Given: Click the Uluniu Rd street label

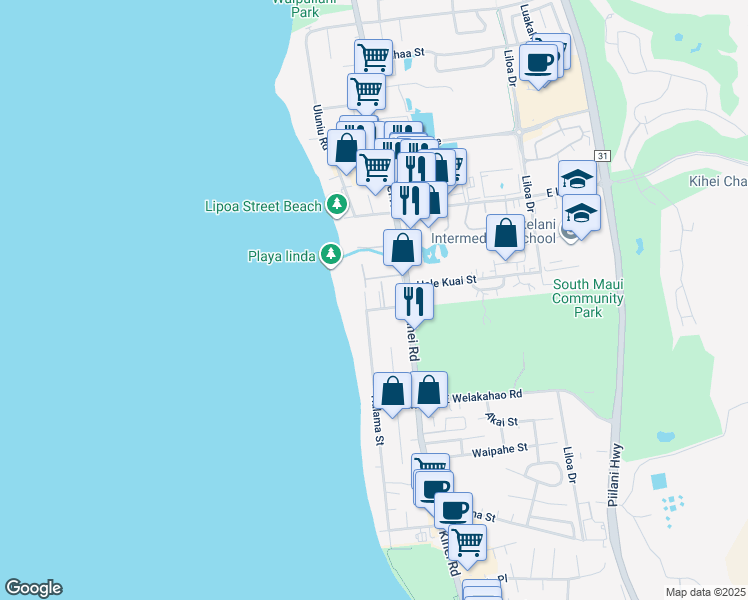Looking at the screenshot, I should click(x=319, y=125).
